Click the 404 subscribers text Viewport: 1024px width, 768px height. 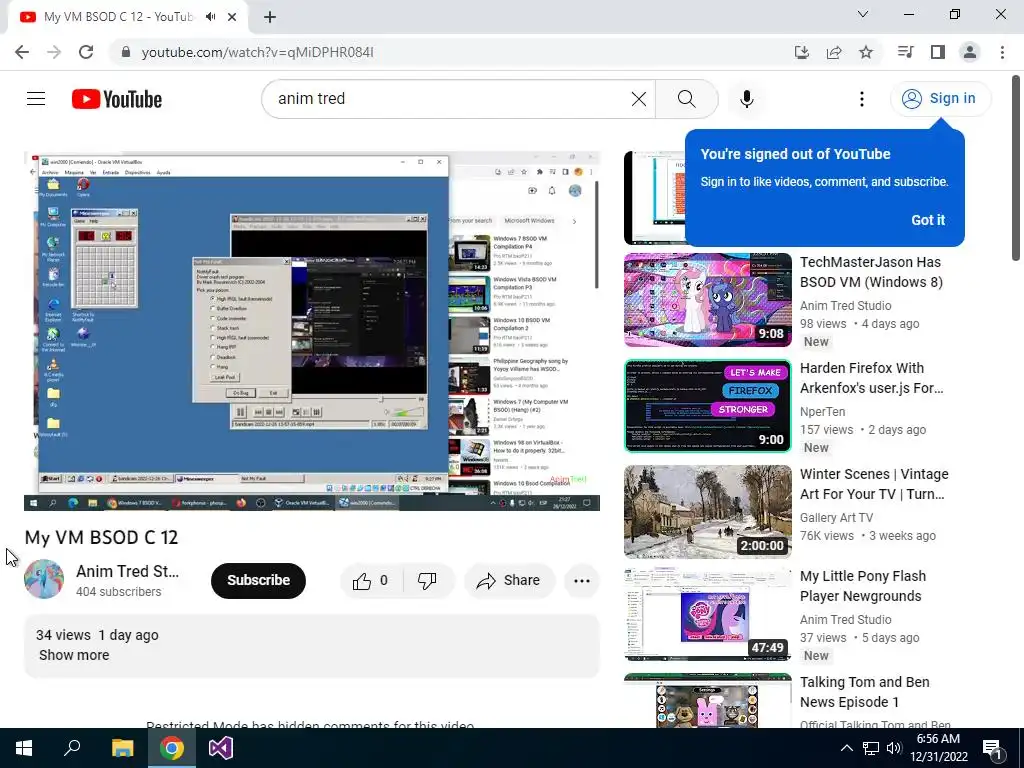(x=118, y=592)
